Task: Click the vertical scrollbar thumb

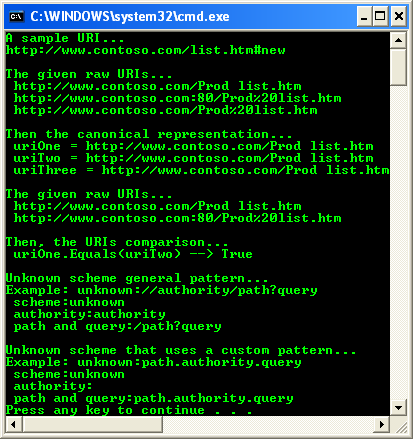Action: (398, 67)
